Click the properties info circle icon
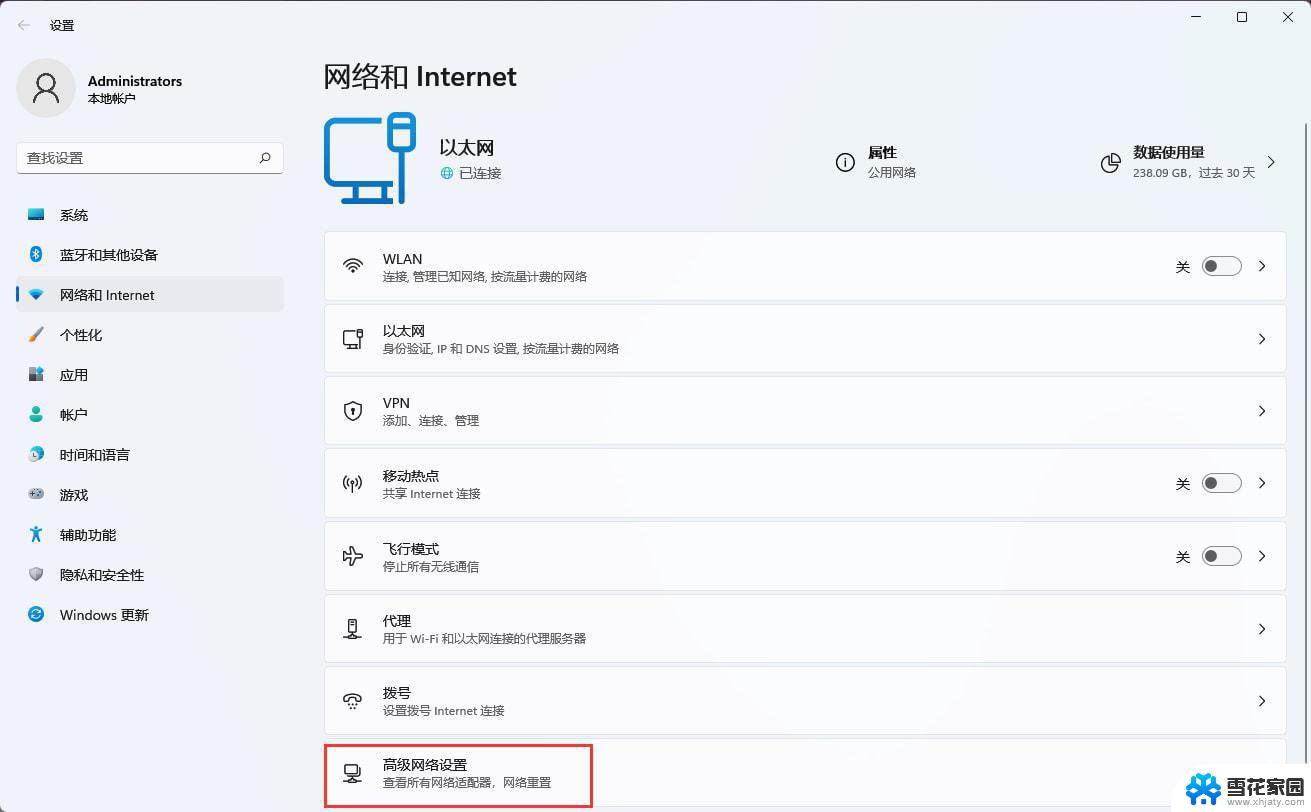The width and height of the screenshot is (1311, 812). point(845,162)
